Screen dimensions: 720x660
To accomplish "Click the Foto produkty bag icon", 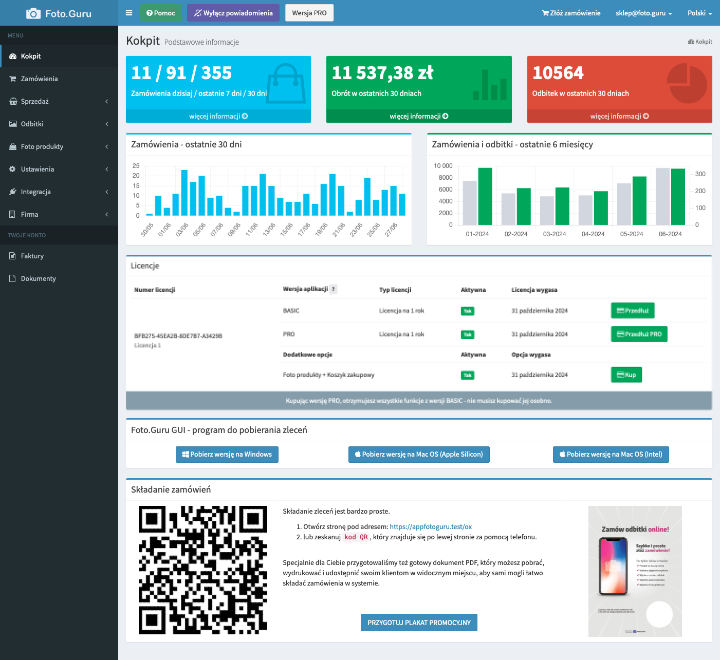I will (x=12, y=147).
